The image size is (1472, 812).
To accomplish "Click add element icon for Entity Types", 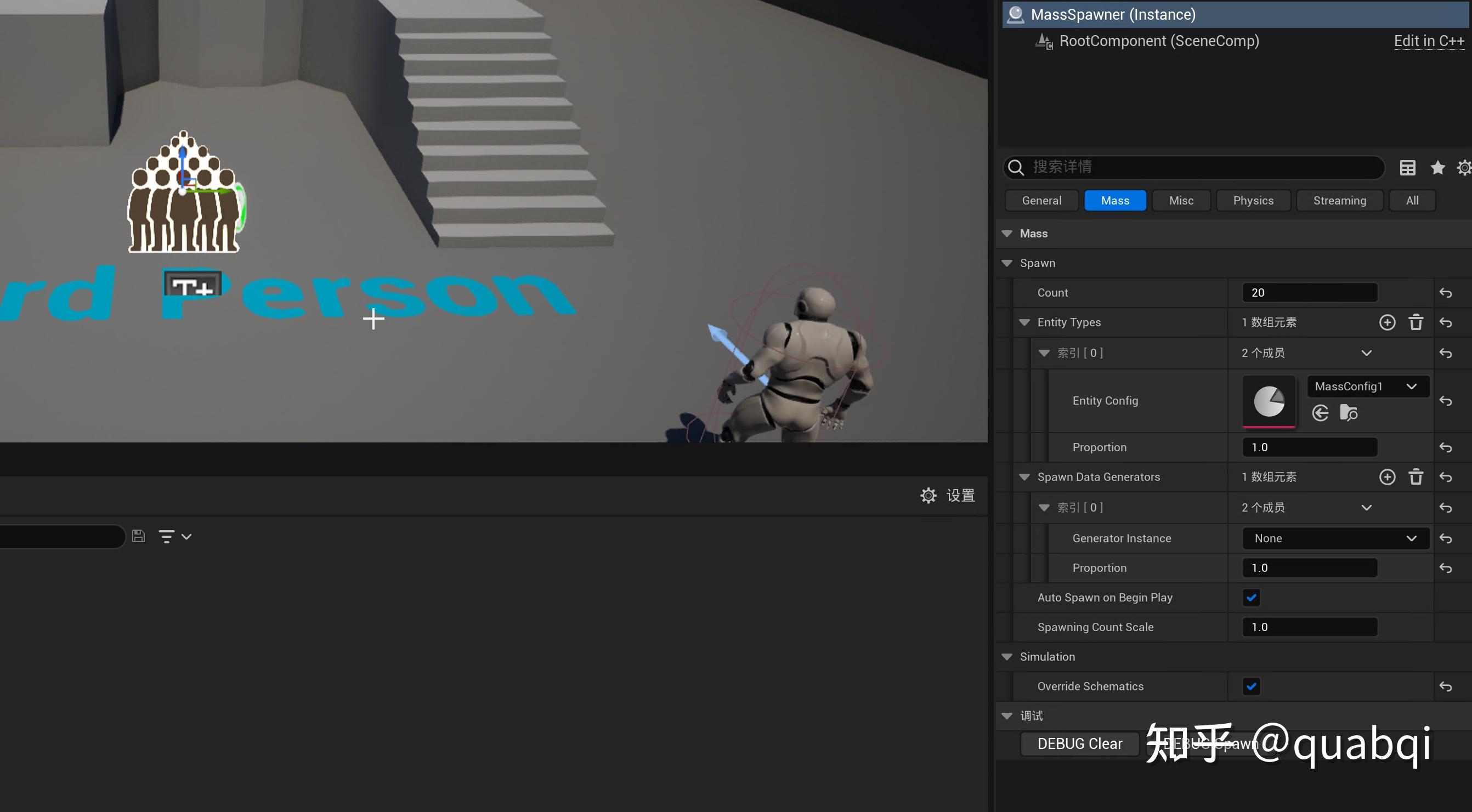I will click(x=1387, y=322).
